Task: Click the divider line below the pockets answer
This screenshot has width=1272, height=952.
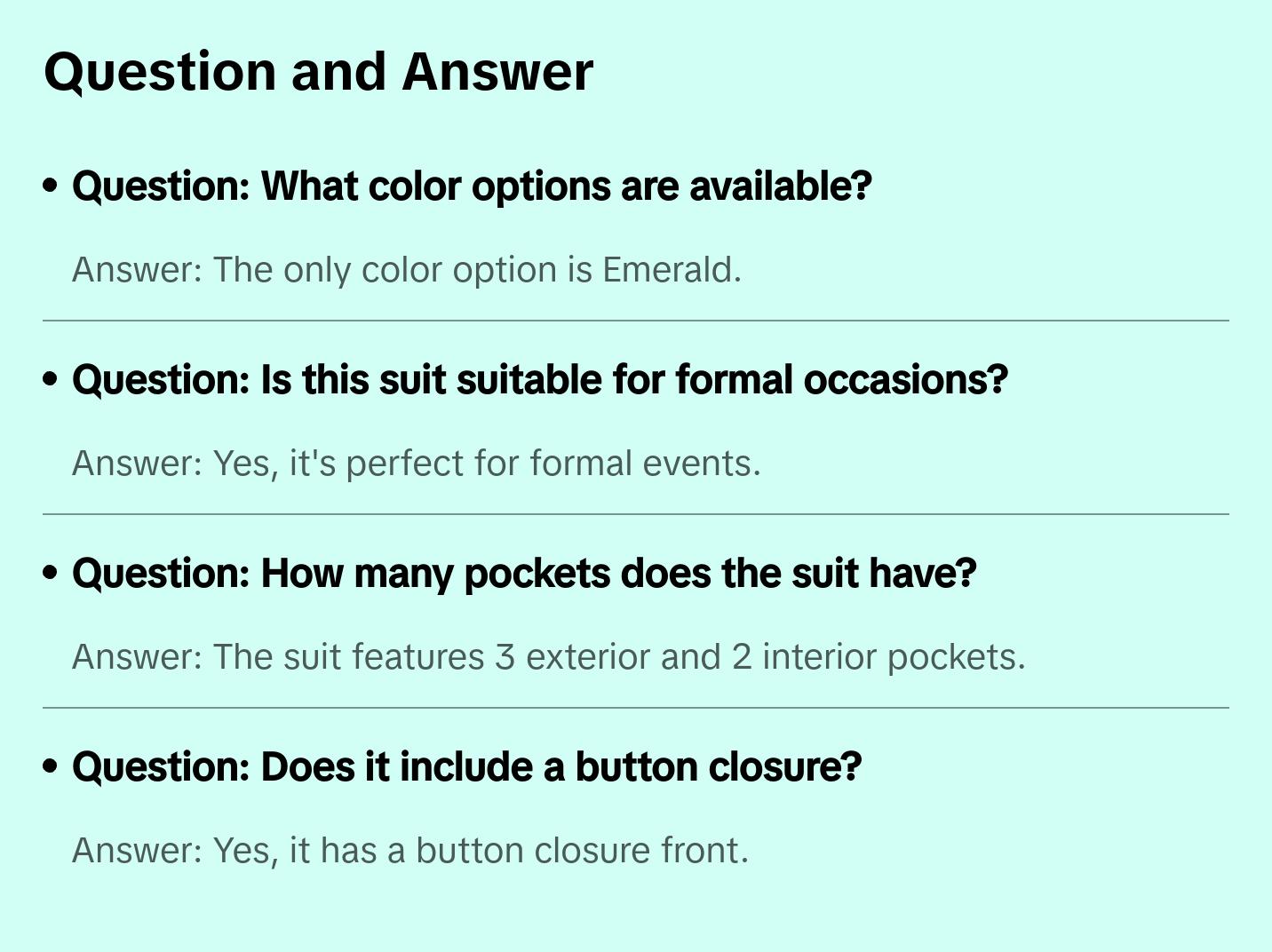Action: pyautogui.click(x=636, y=708)
